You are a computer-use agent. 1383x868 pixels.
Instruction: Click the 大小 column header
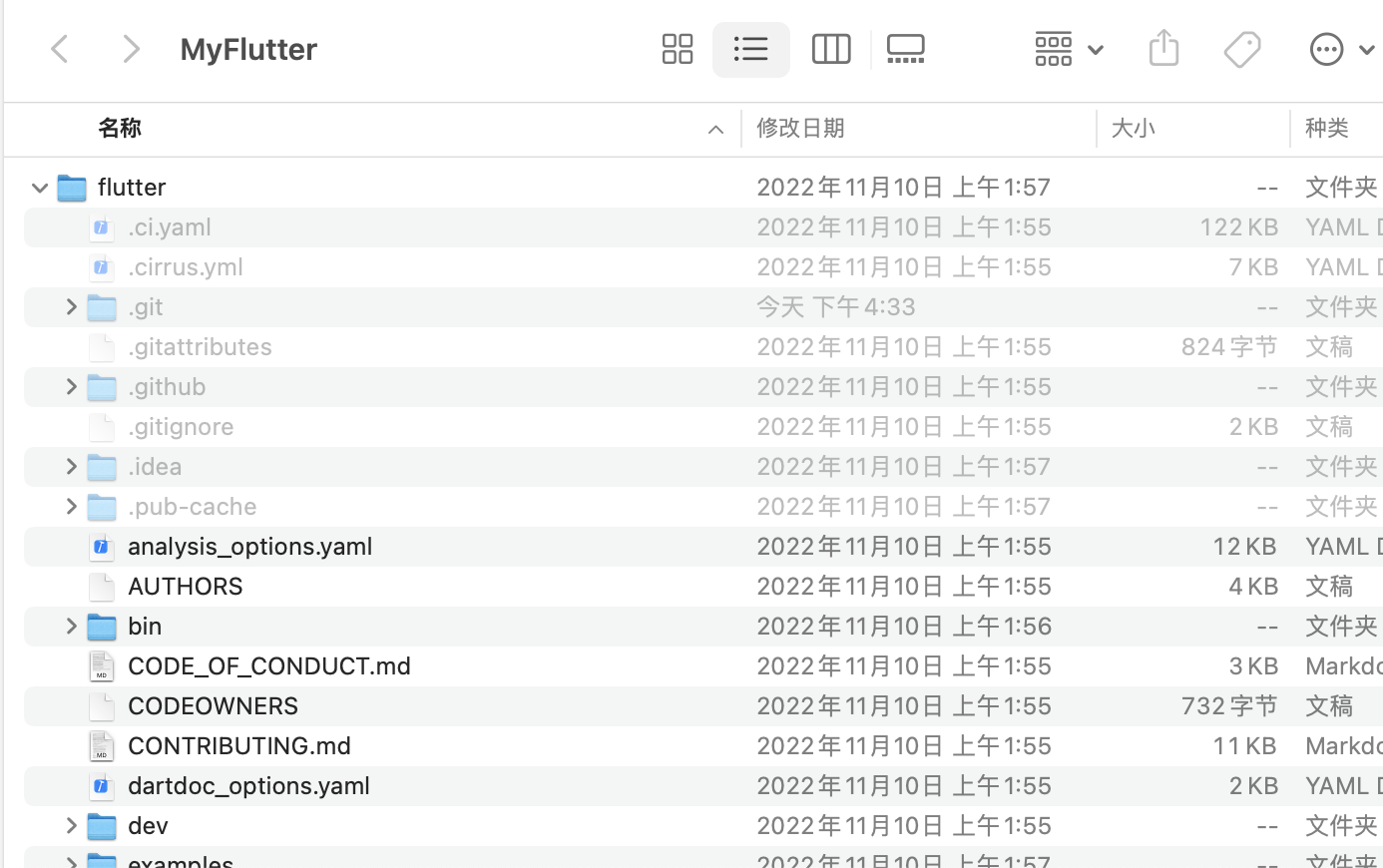[1134, 128]
